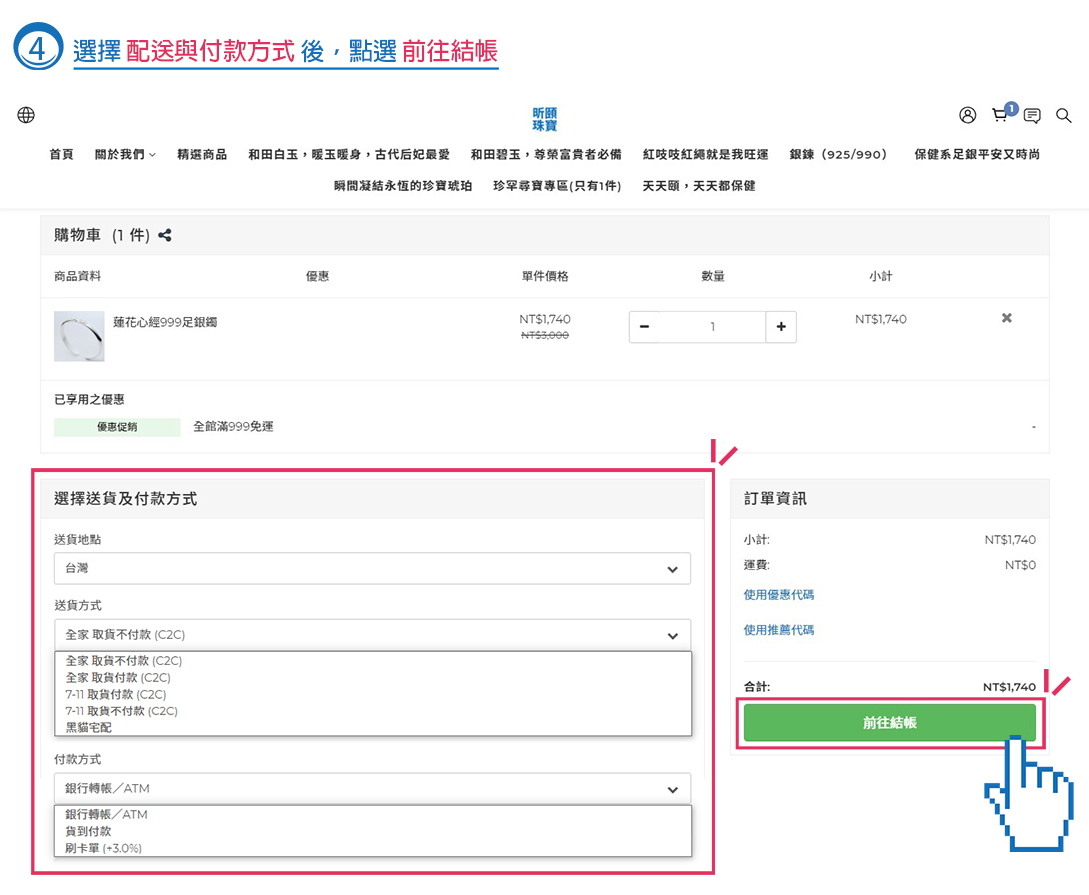Expand the 付款方式 dropdown
The width and height of the screenshot is (1089, 895).
click(372, 788)
